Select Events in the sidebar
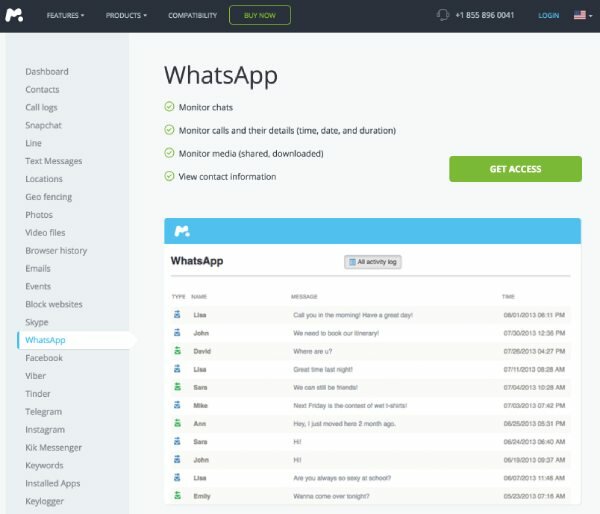Screen dimensions: 600x514 (38, 286)
